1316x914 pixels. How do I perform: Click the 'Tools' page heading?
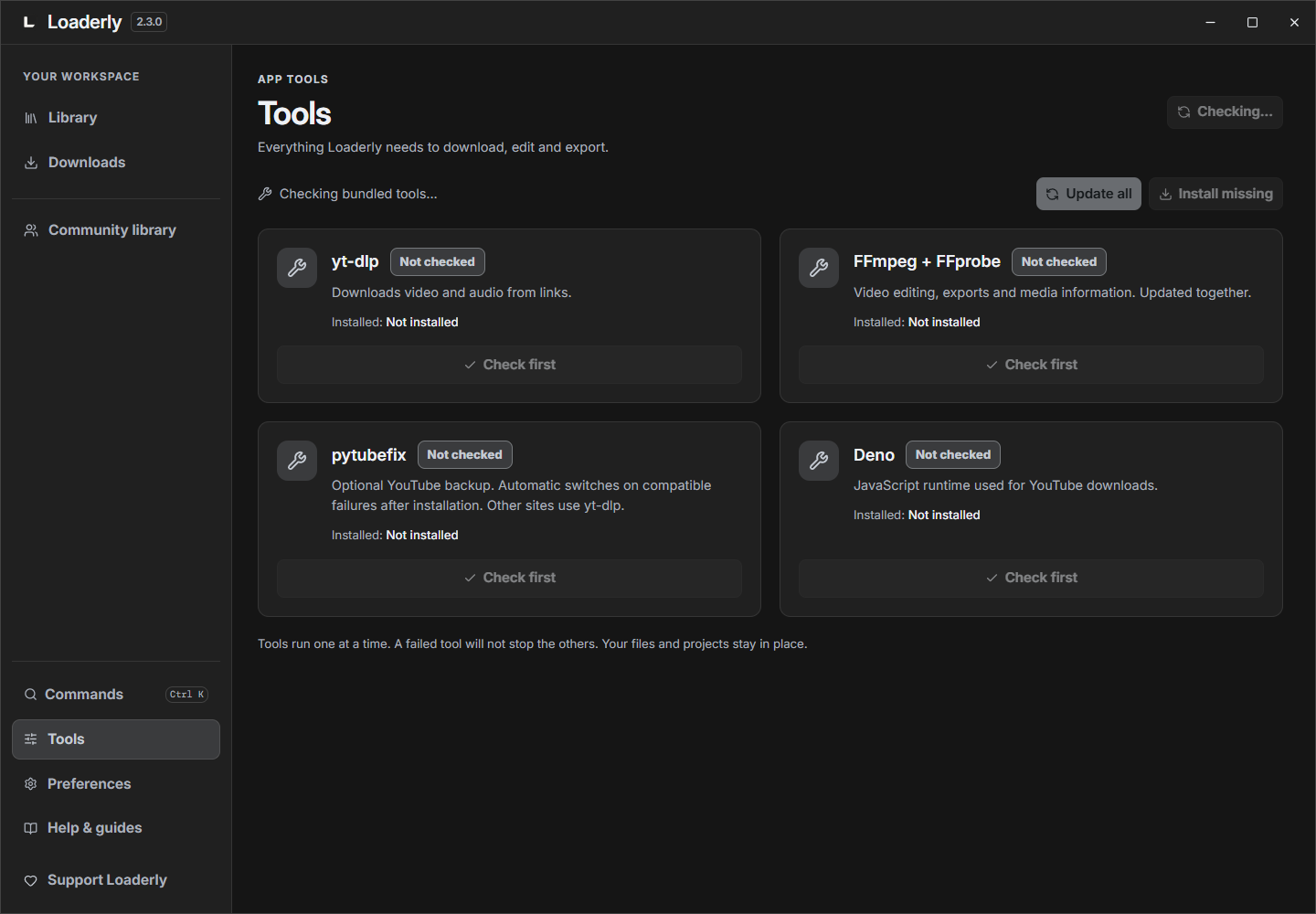click(x=294, y=114)
